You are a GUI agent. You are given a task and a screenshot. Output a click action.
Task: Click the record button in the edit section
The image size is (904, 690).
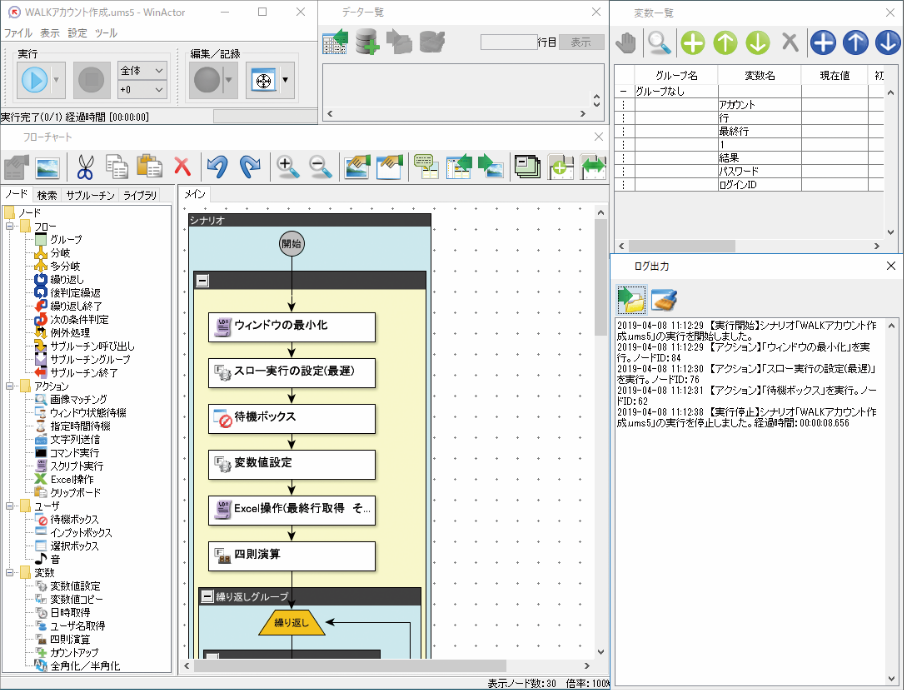(x=207, y=80)
